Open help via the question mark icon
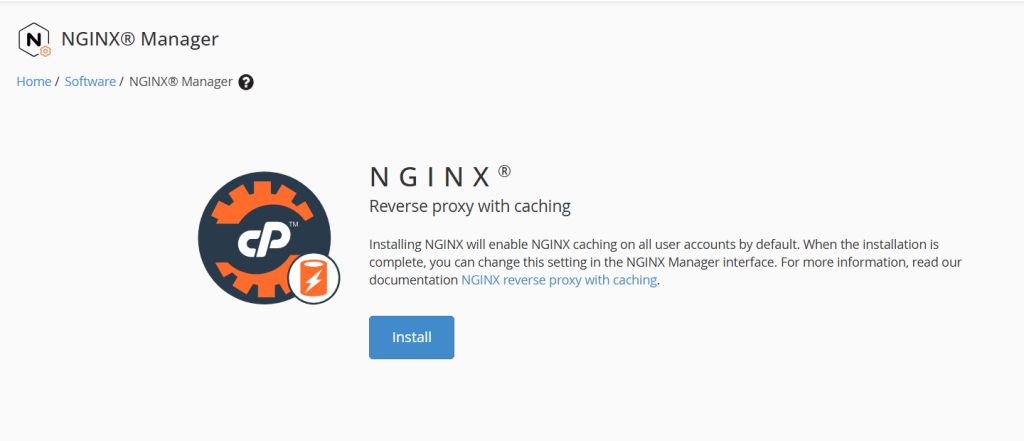The height and width of the screenshot is (441, 1024). (246, 82)
